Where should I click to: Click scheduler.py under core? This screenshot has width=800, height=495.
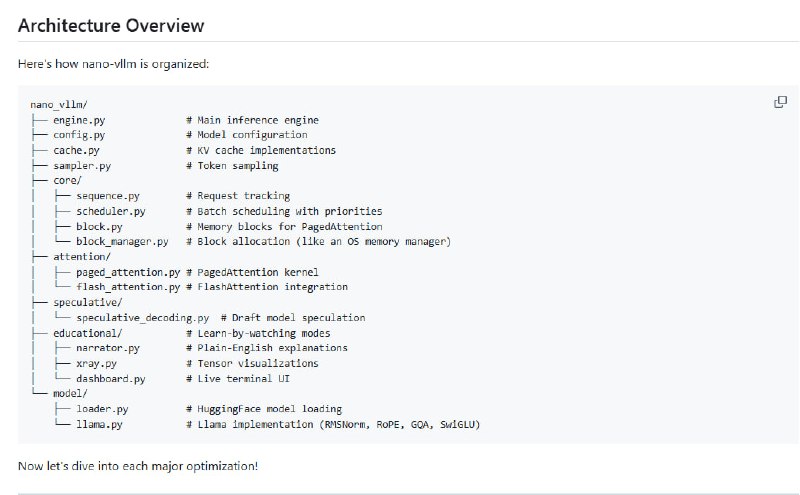pyautogui.click(x=110, y=211)
